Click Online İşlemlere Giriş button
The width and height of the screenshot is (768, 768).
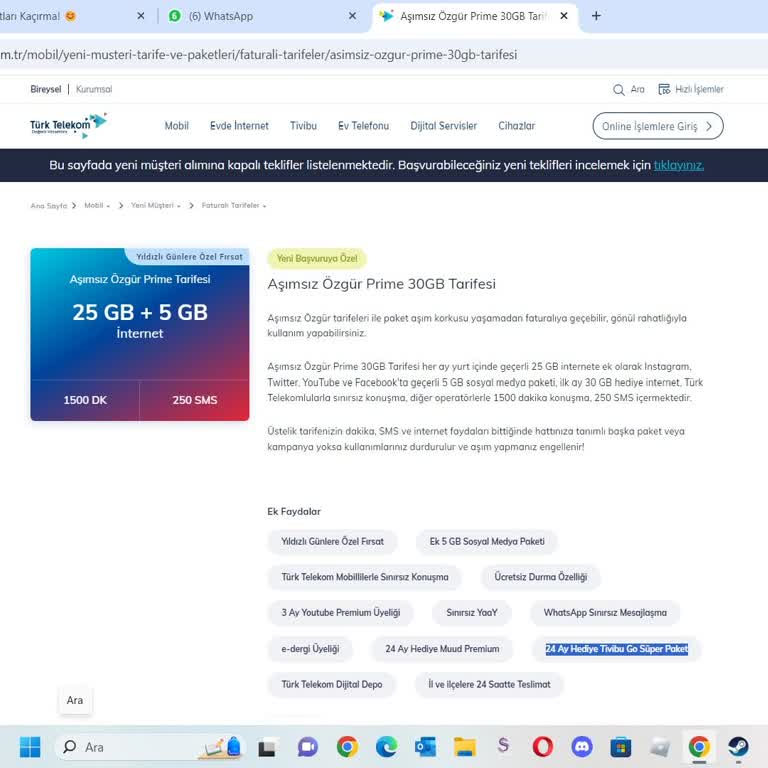point(658,126)
